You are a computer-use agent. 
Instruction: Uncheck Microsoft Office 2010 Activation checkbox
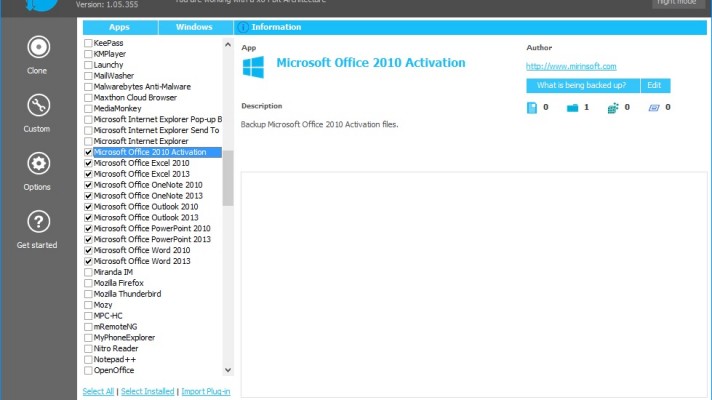[88, 152]
